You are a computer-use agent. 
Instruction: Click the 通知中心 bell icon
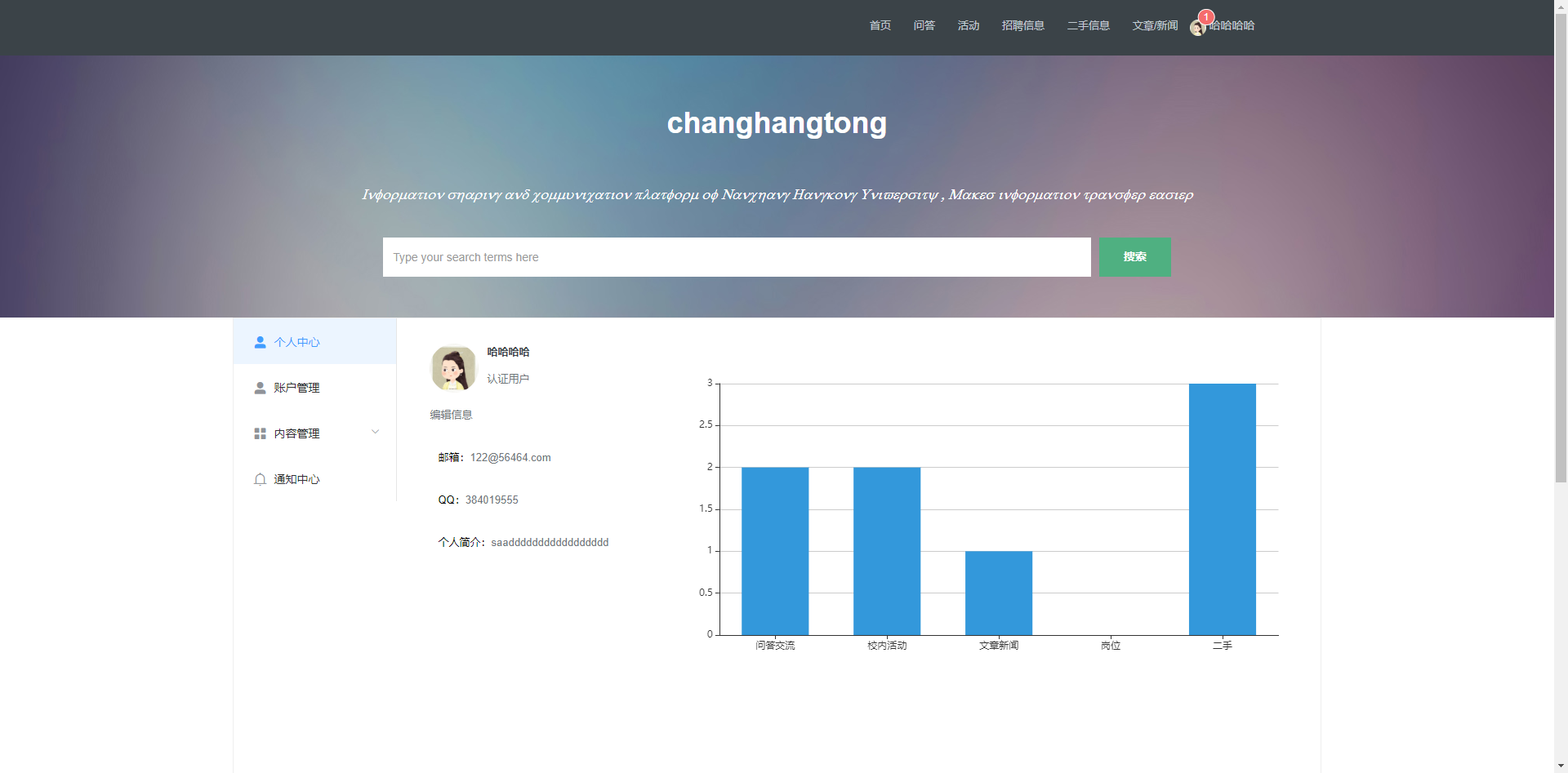point(260,479)
